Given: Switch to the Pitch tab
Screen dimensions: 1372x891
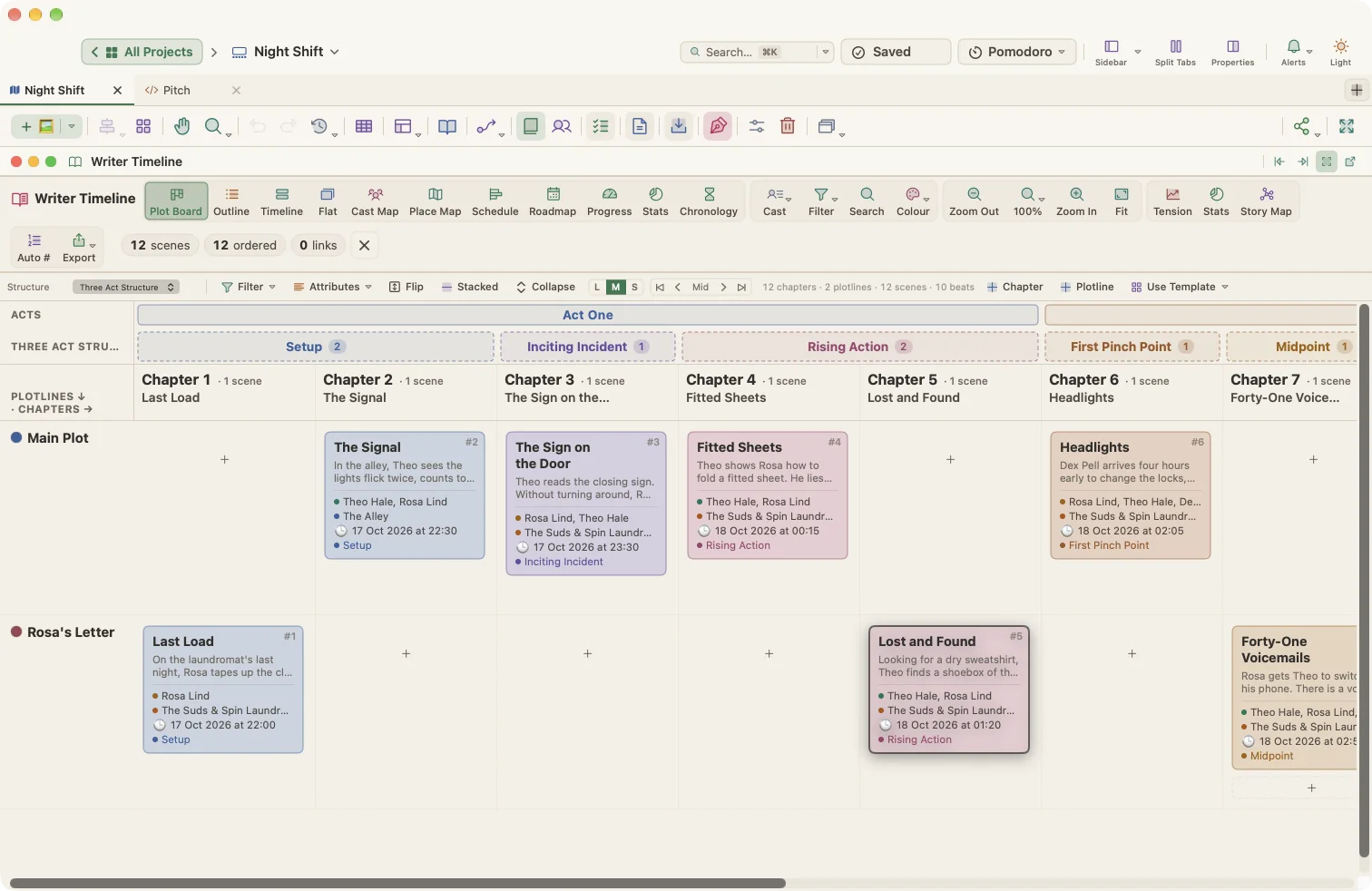Looking at the screenshot, I should click(177, 90).
